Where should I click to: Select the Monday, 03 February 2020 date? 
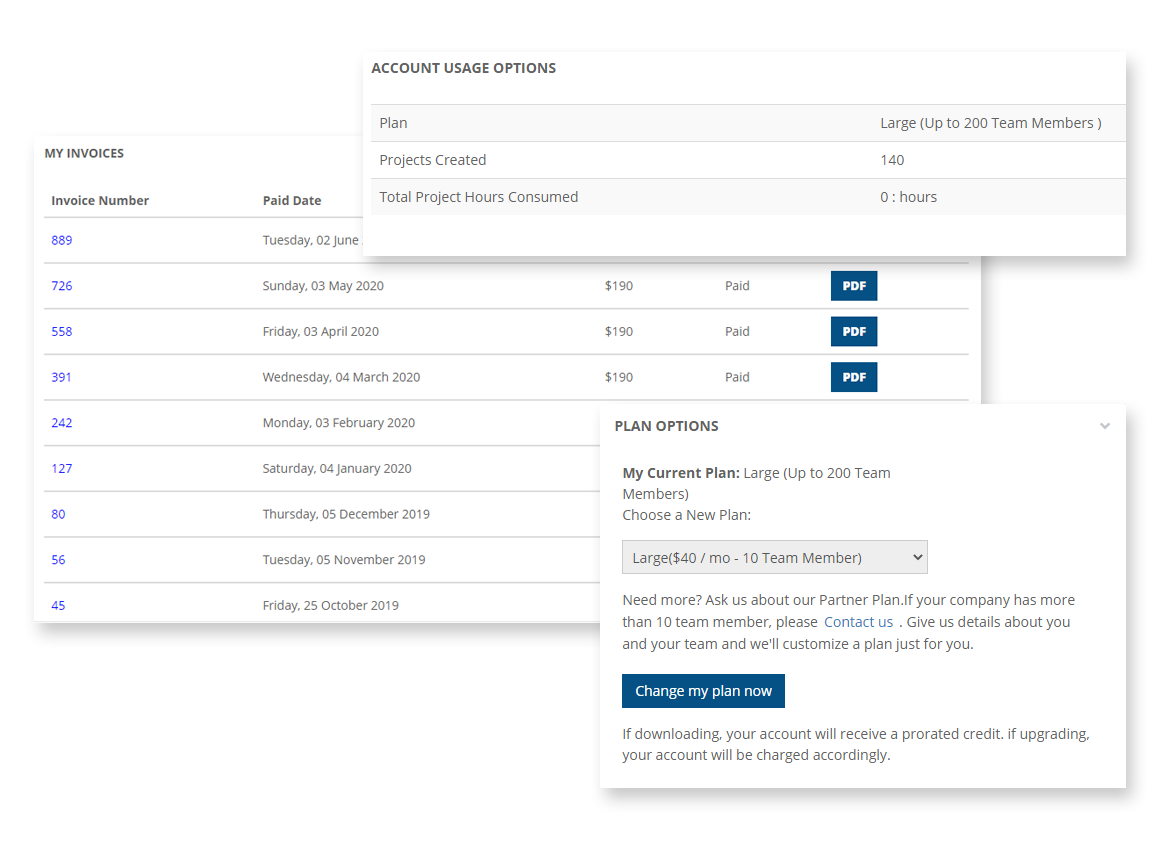pyautogui.click(x=339, y=423)
